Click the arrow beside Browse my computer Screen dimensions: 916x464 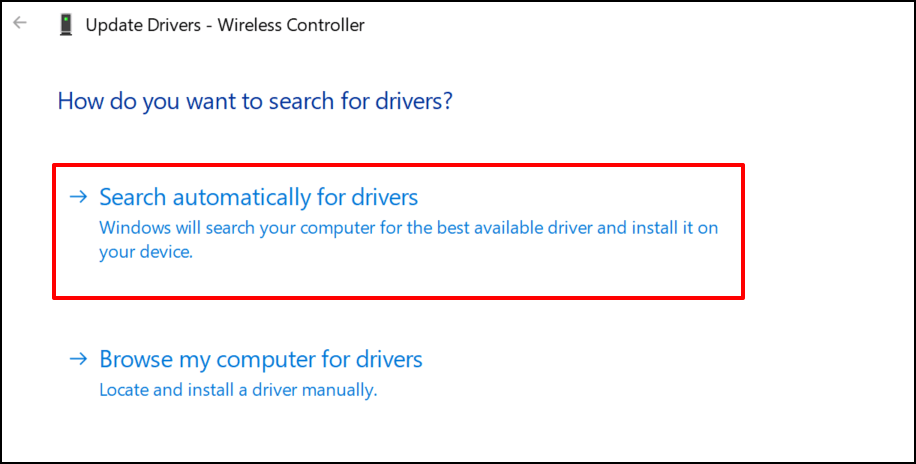click(x=78, y=359)
